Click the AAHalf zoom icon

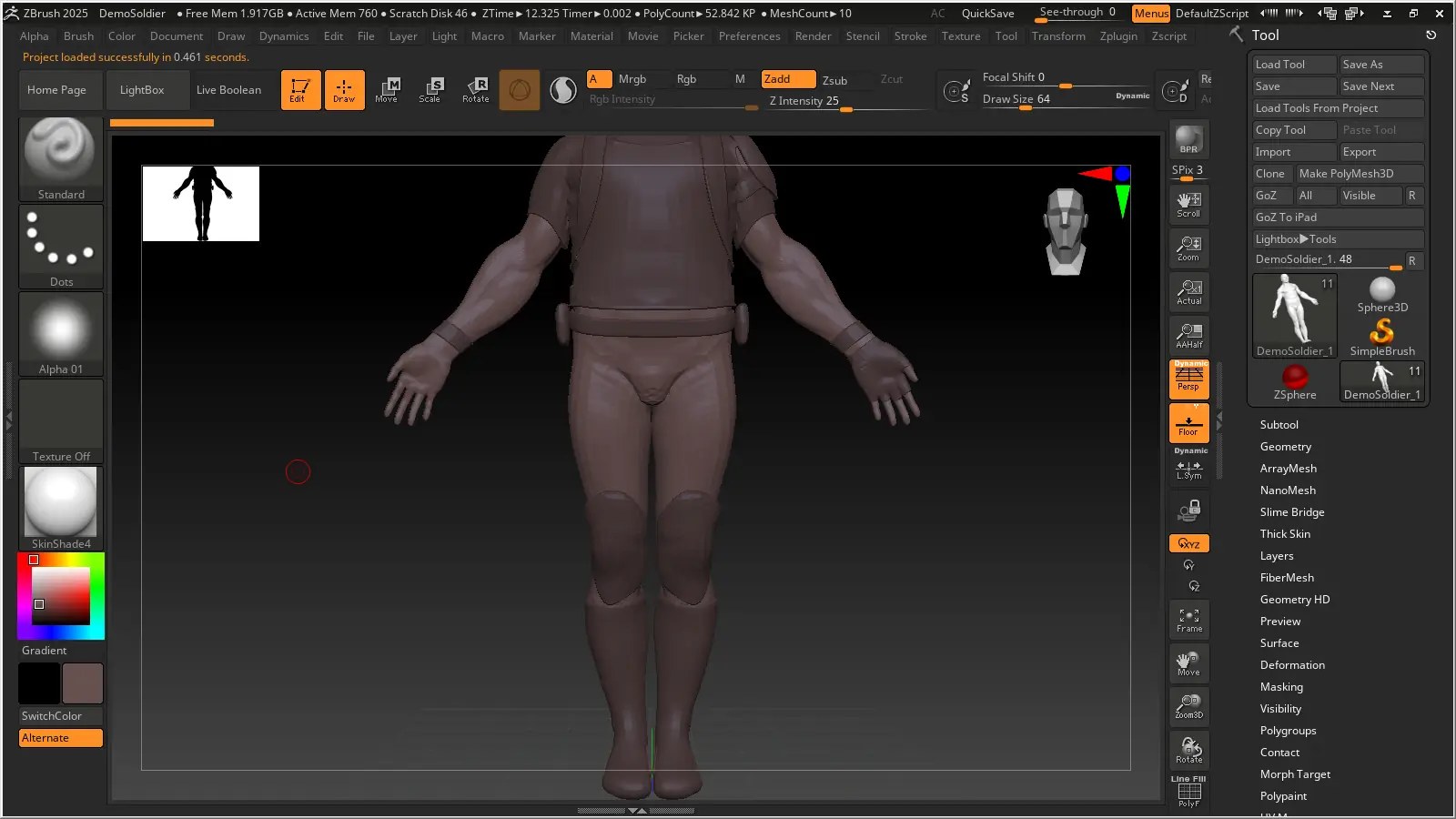(1188, 336)
